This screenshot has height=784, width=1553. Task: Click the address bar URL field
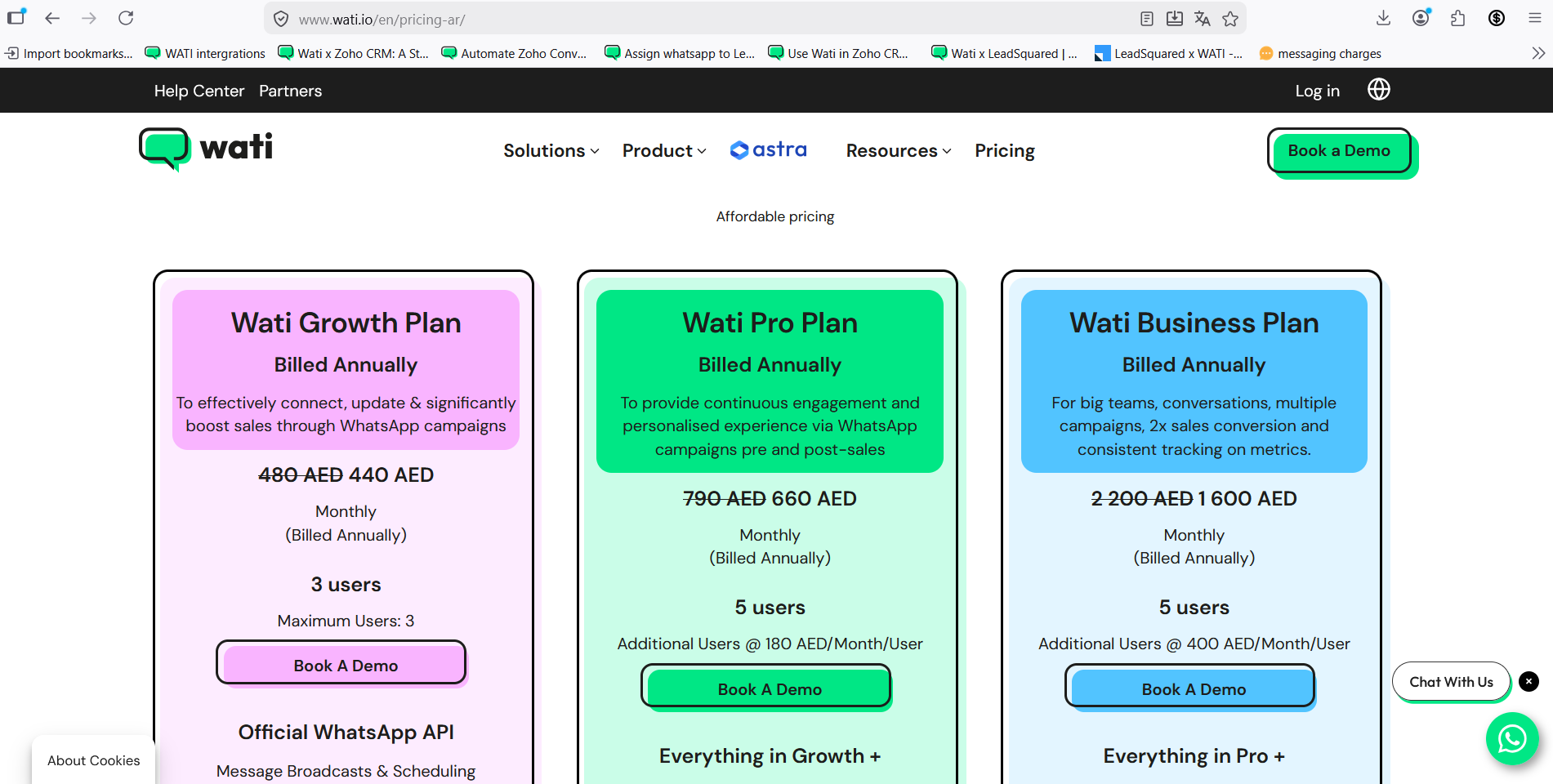(x=711, y=19)
